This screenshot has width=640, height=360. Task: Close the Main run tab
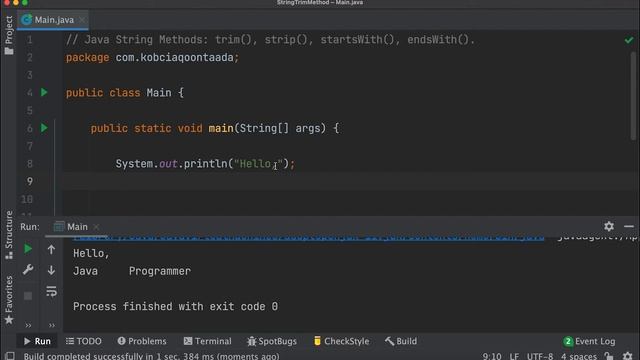point(96,227)
